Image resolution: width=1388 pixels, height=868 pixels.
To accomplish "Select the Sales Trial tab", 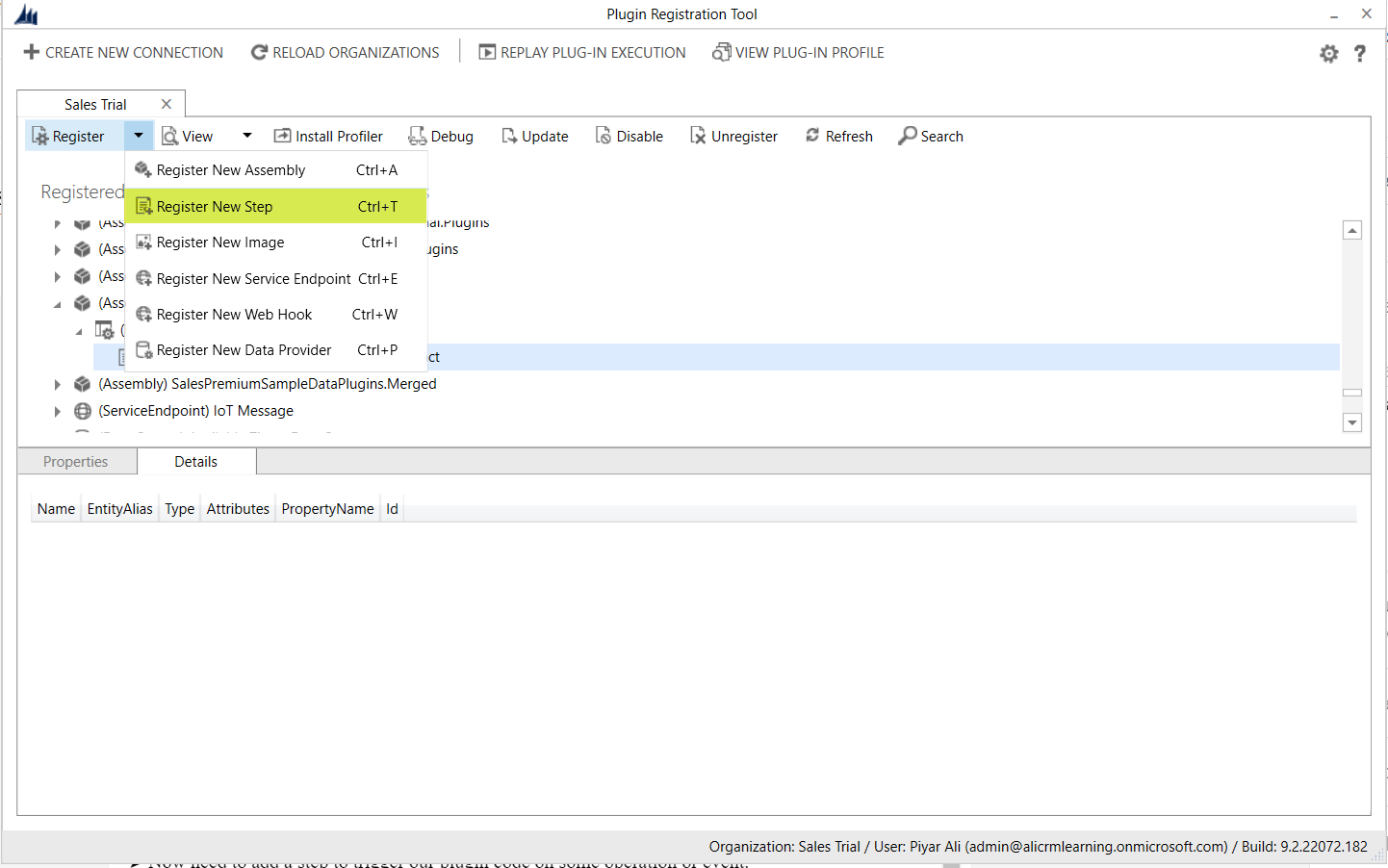I will pos(95,105).
